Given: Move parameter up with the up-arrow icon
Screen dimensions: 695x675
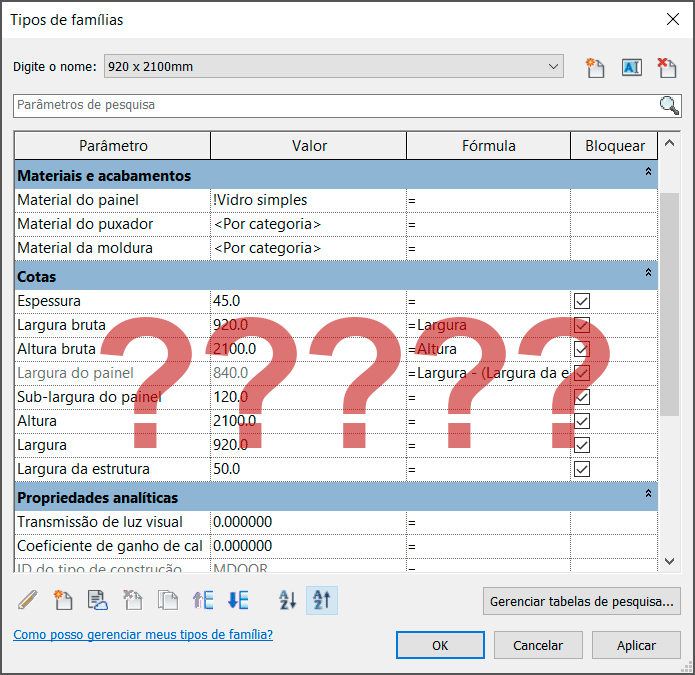Looking at the screenshot, I should point(203,600).
